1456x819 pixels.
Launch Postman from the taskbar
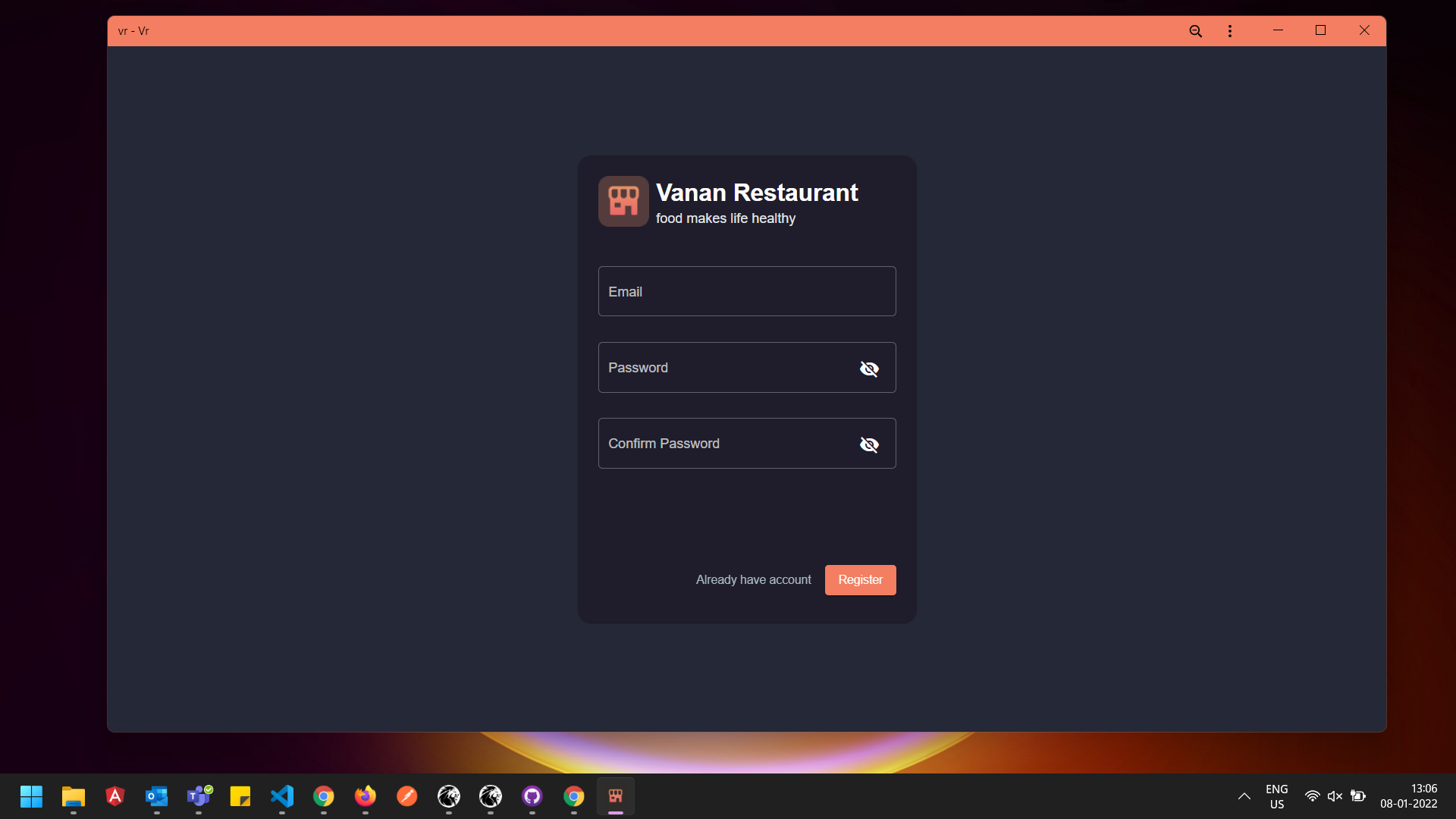click(x=407, y=796)
